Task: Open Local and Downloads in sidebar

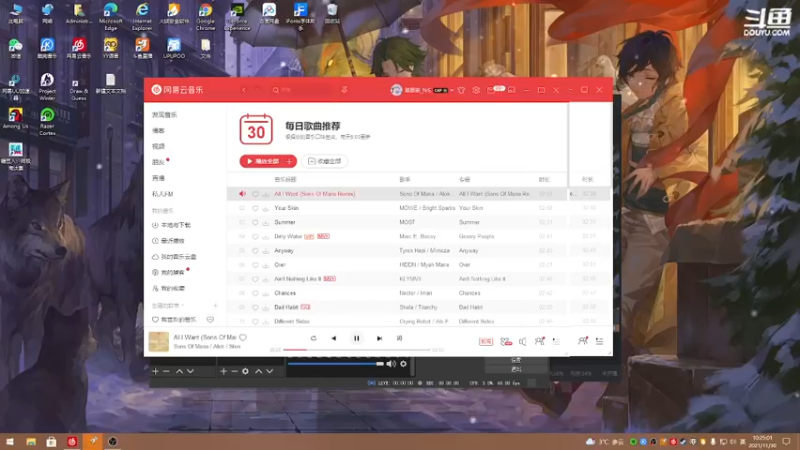Action: (171, 225)
